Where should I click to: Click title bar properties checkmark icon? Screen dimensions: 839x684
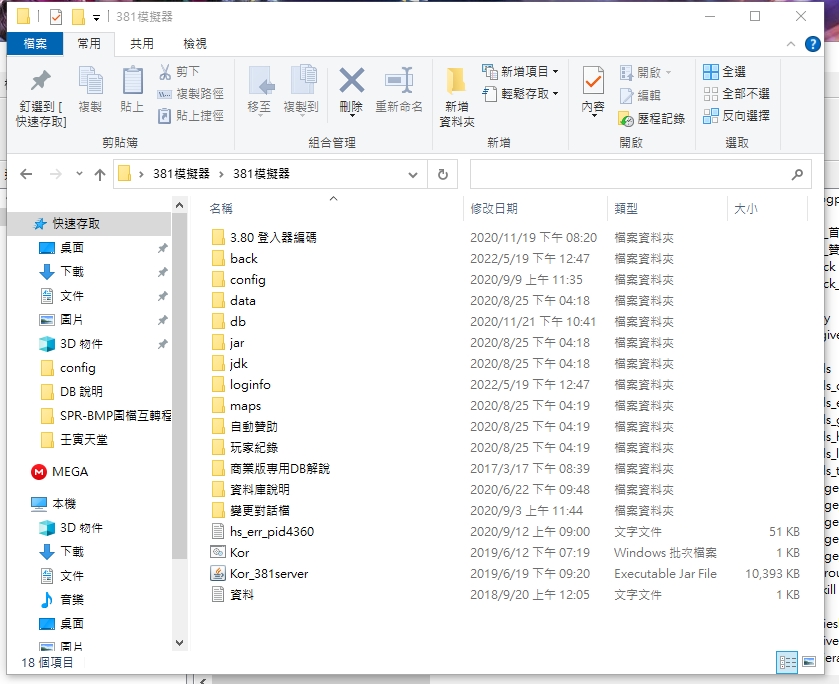(x=56, y=17)
